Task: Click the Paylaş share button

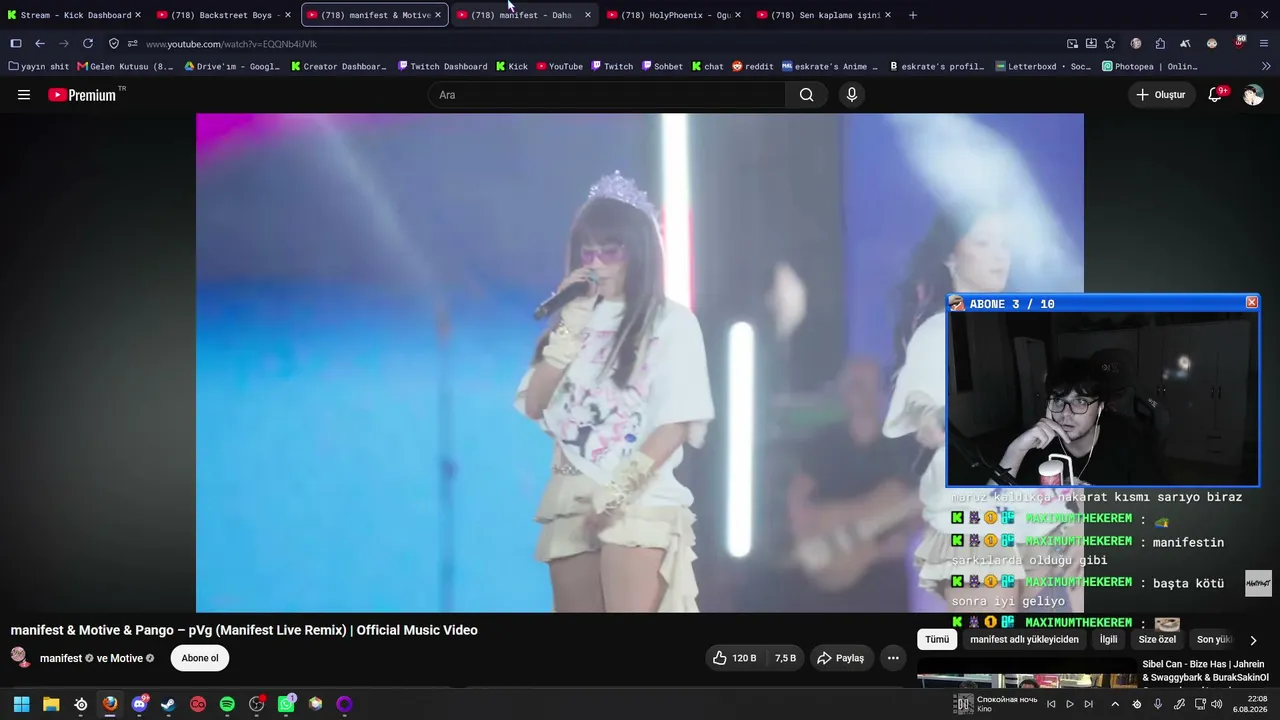Action: pyautogui.click(x=840, y=658)
